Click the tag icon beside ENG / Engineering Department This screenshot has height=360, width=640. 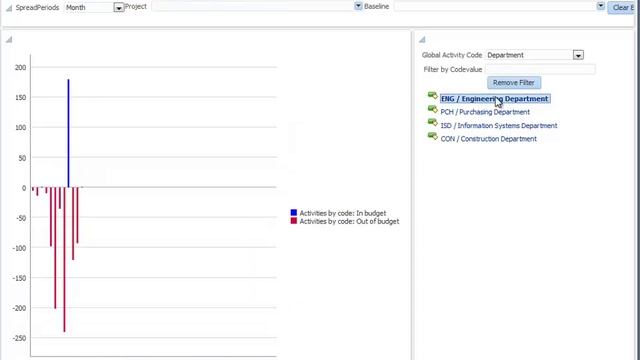pos(432,96)
